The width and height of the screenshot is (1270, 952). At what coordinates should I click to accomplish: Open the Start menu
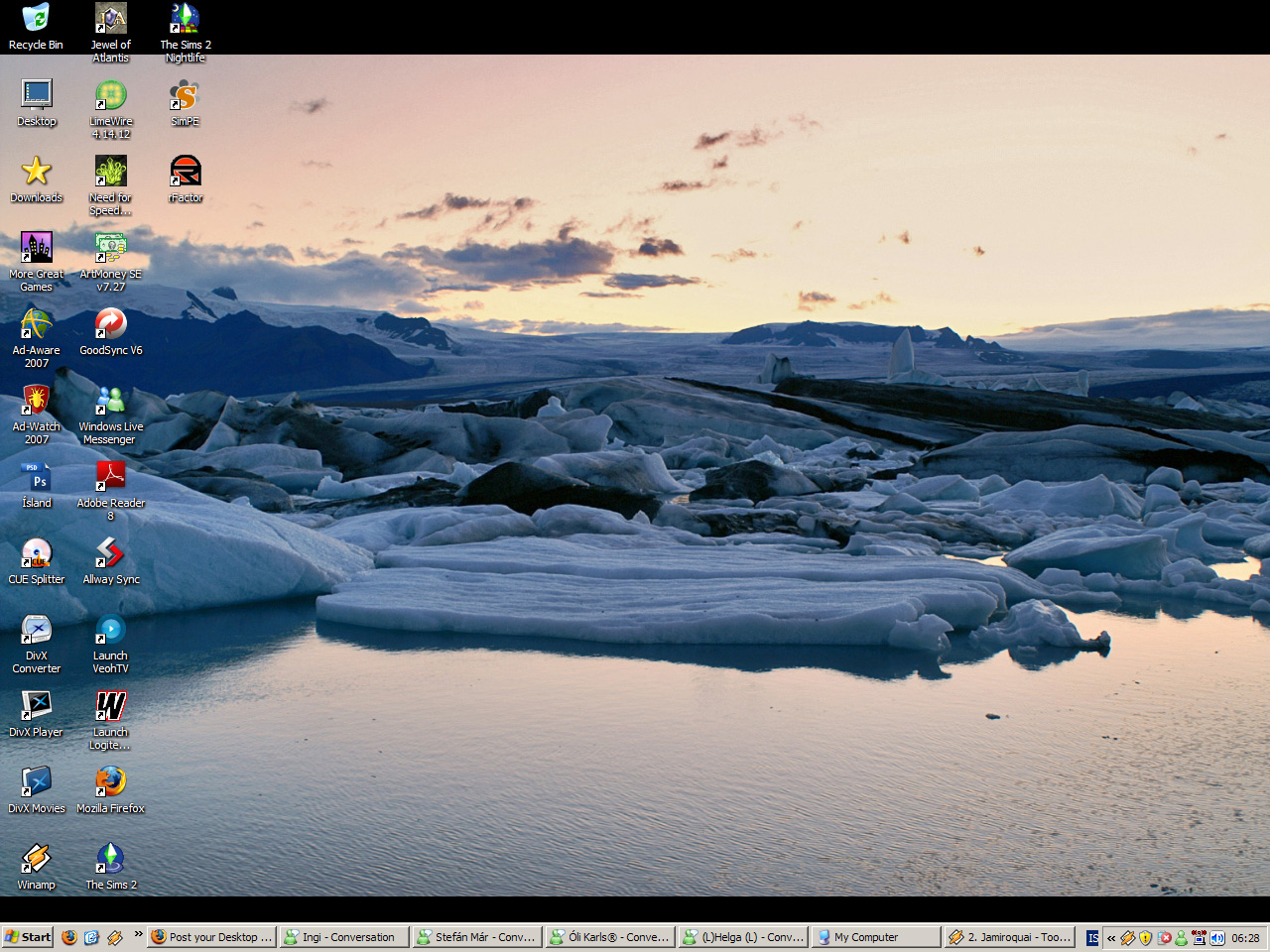click(x=28, y=937)
